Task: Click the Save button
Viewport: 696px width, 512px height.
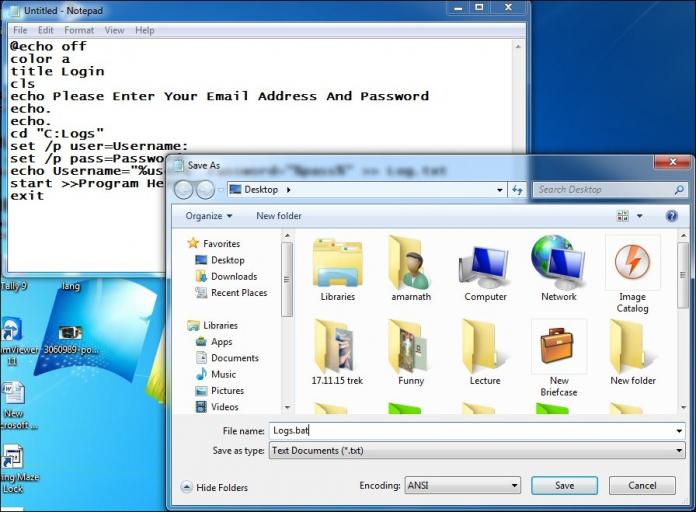Action: pyautogui.click(x=564, y=485)
